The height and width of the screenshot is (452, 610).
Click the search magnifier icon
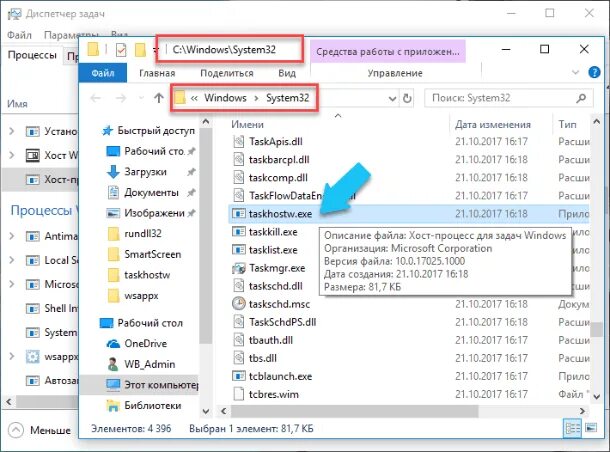pos(581,98)
